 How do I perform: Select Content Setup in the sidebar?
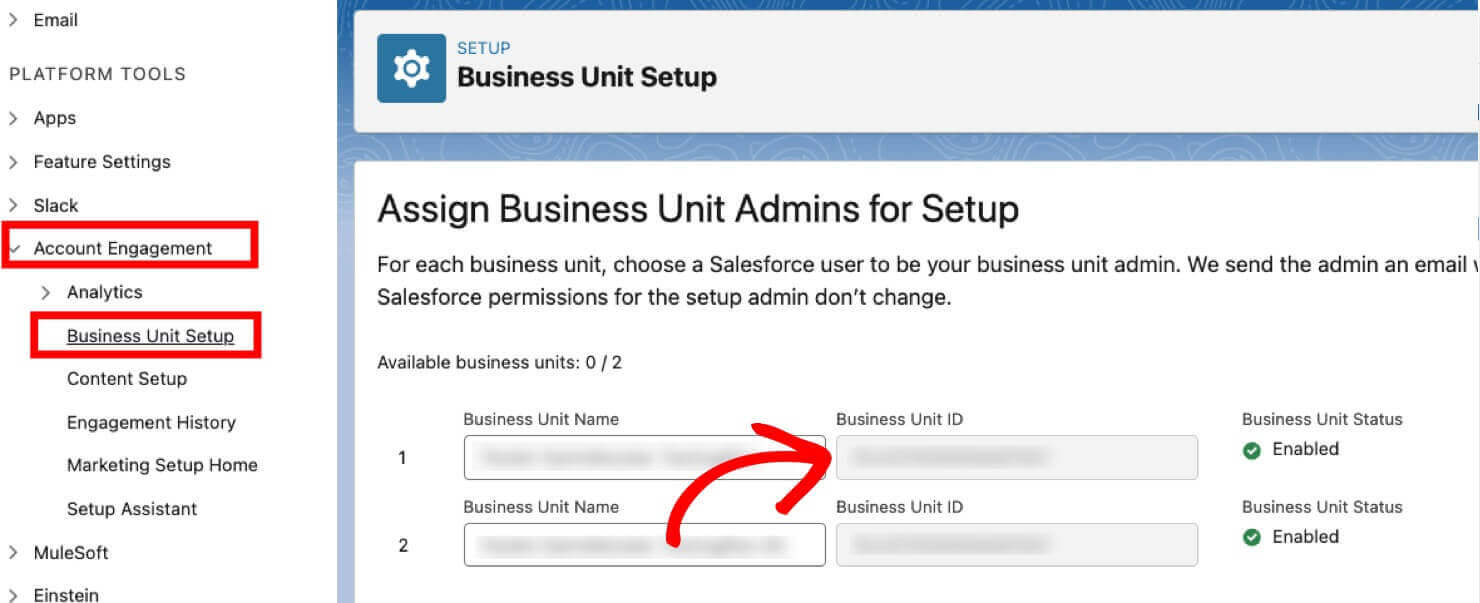point(127,379)
